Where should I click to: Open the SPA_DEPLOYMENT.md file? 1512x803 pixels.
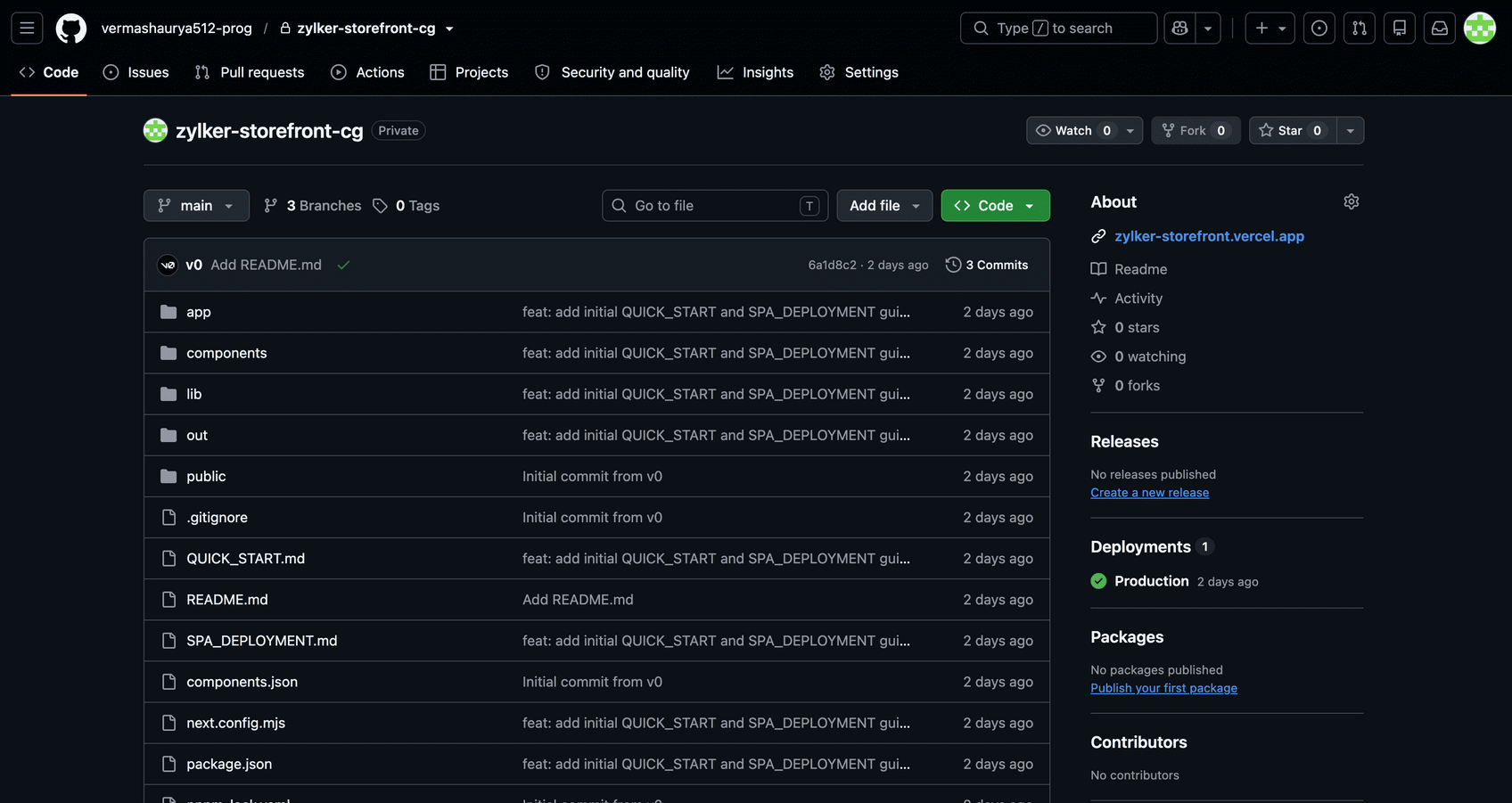tap(262, 641)
